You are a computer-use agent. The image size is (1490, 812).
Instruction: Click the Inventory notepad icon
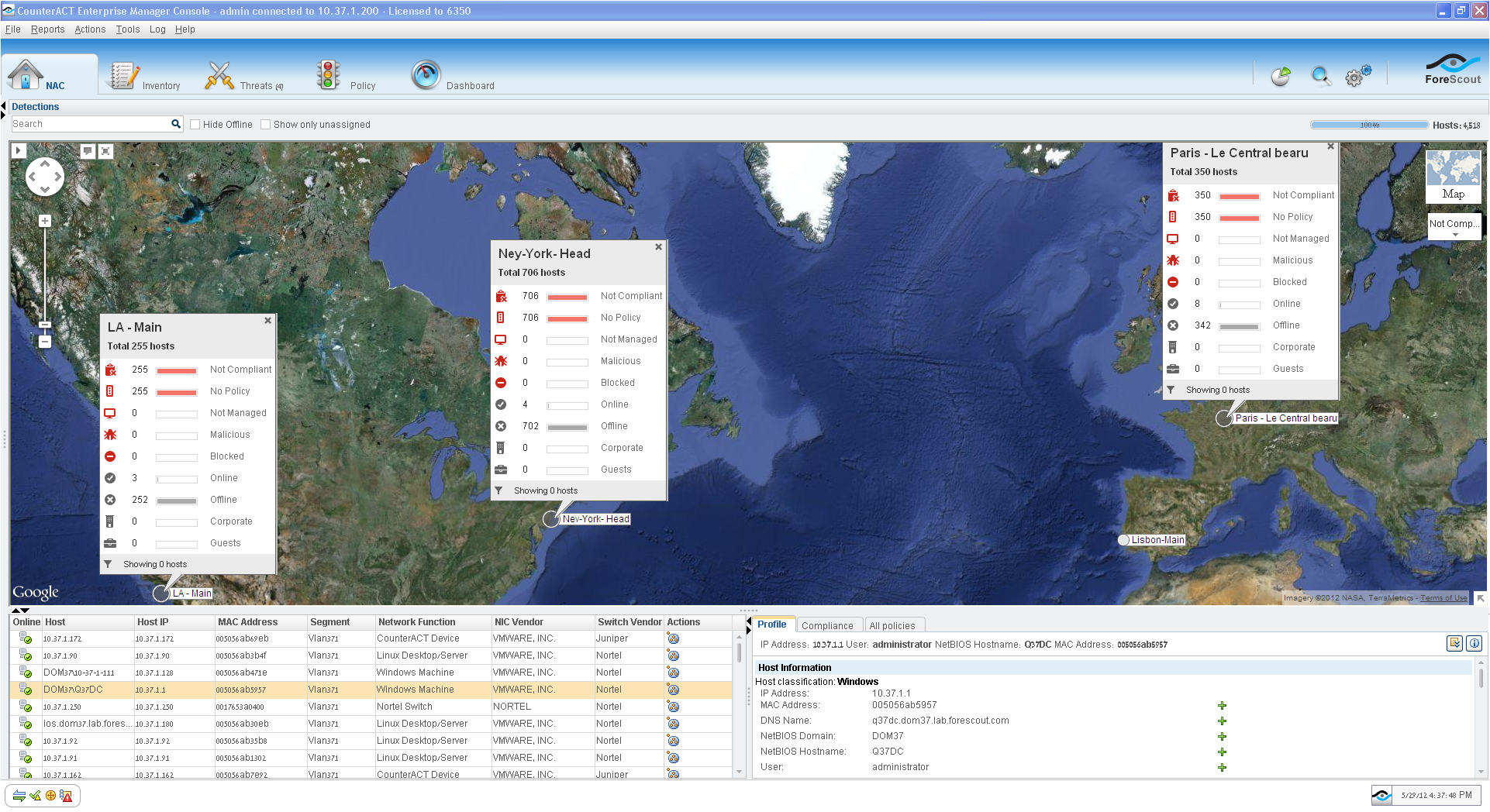pyautogui.click(x=122, y=76)
